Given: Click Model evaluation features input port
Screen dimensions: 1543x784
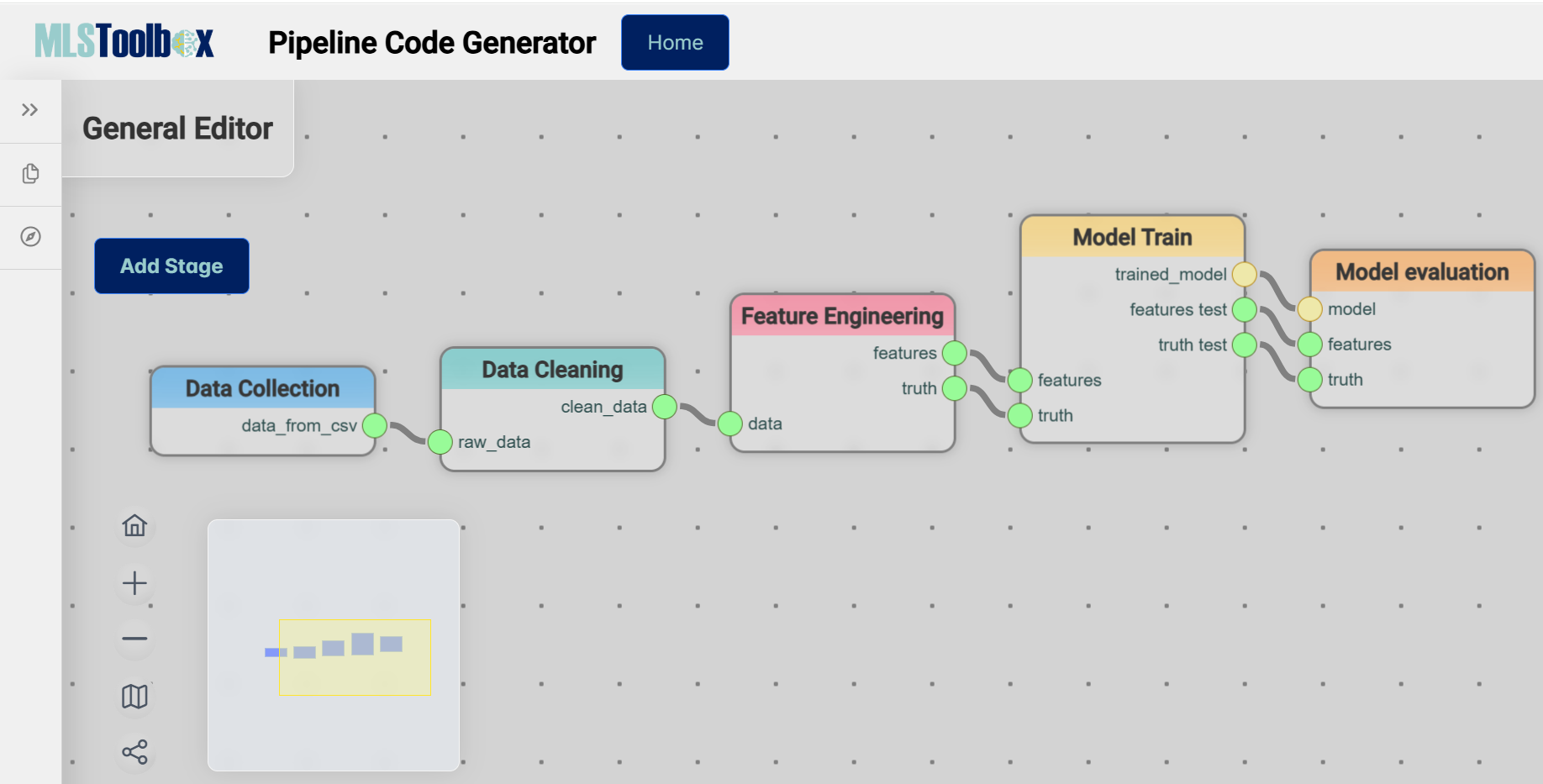Looking at the screenshot, I should click(1310, 345).
